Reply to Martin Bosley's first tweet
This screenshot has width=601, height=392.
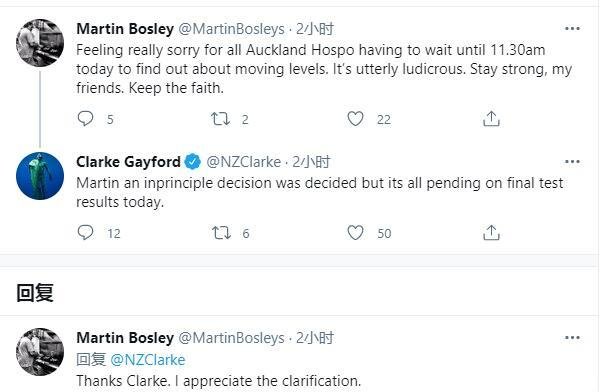(x=85, y=119)
